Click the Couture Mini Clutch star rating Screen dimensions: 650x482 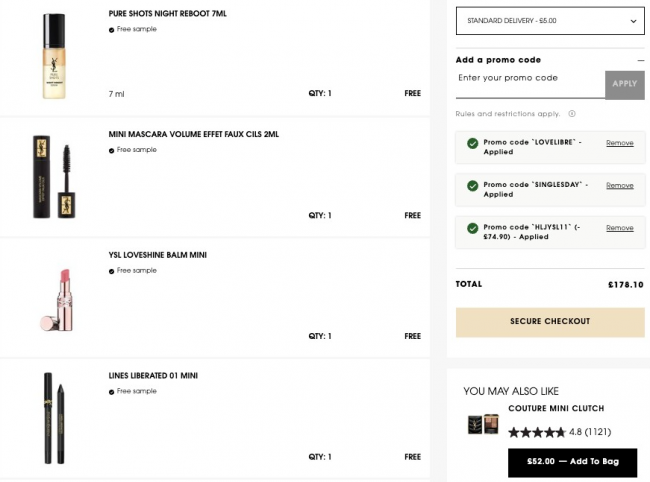click(537, 432)
